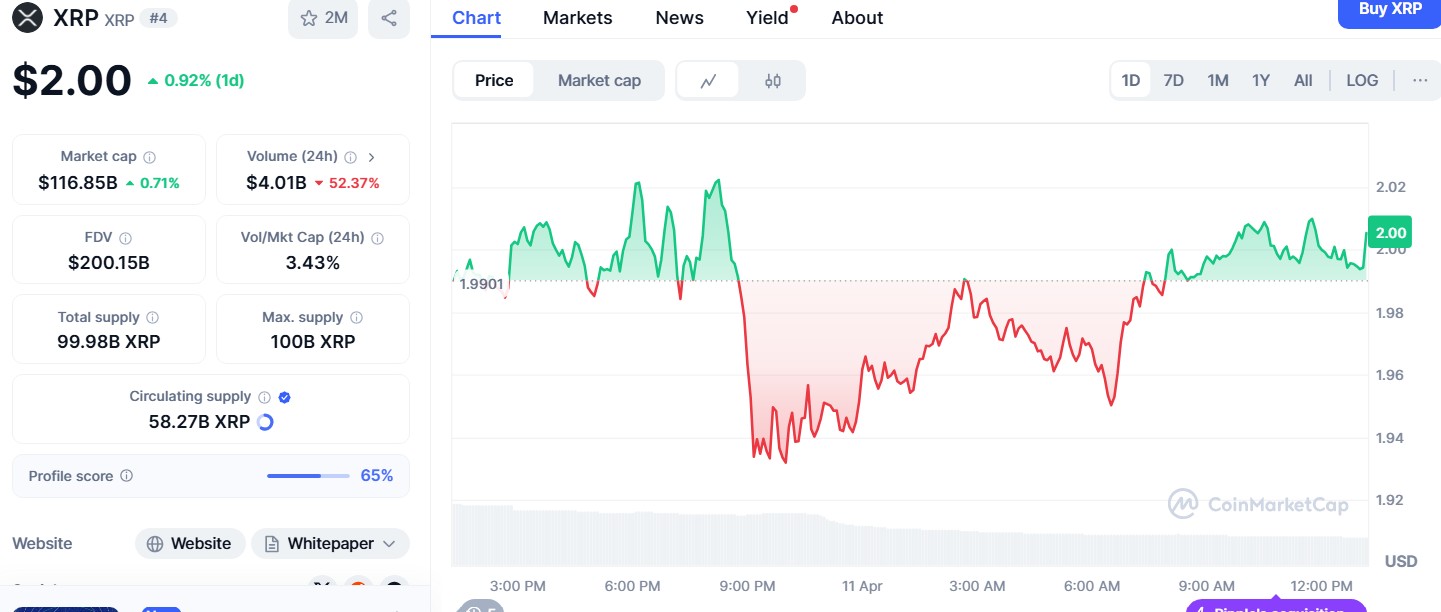Image resolution: width=1441 pixels, height=612 pixels.
Task: Switch to candlestick chart view icon
Action: click(x=772, y=81)
